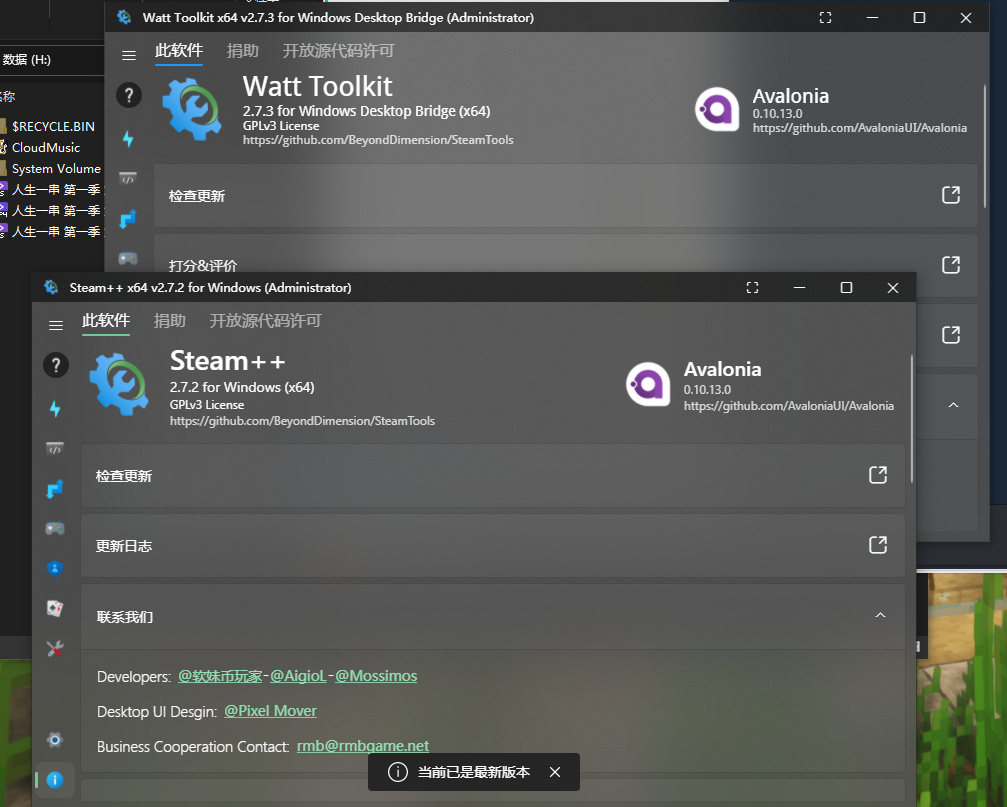
Task: Open external link icon on Steam++ 检查更新 row
Action: tap(878, 474)
